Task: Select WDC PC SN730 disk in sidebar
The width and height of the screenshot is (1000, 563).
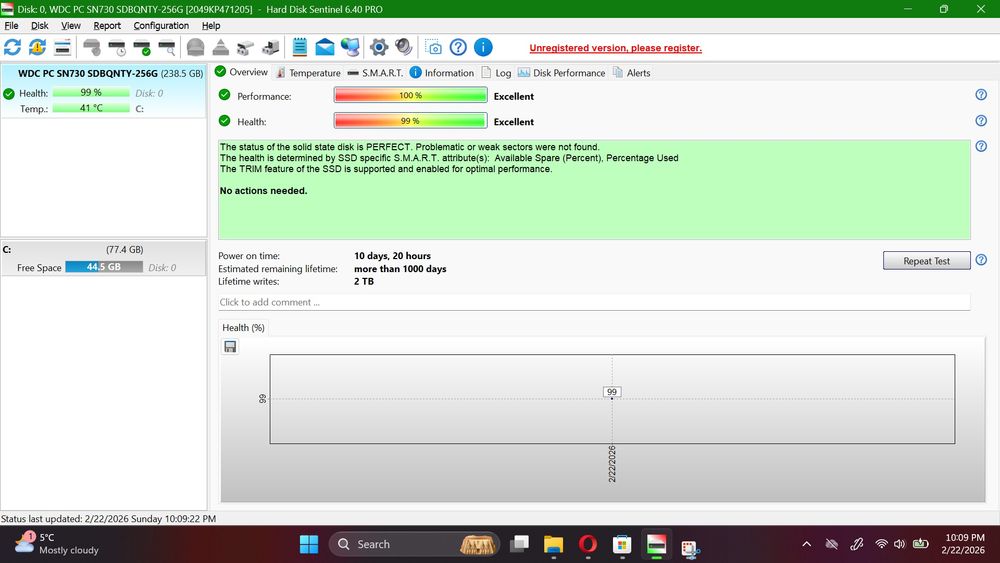Action: pos(103,91)
